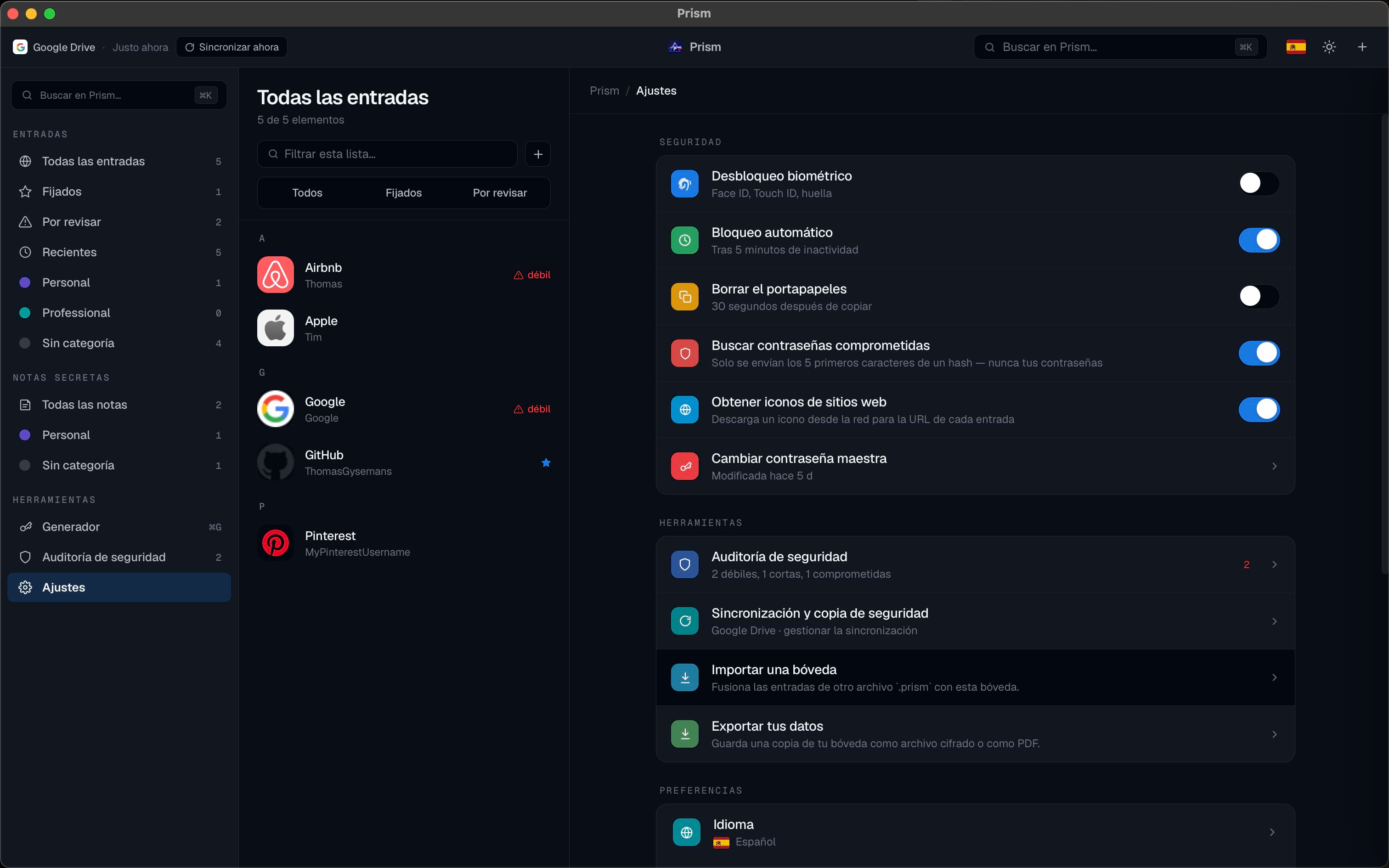Click the green export icon for Exportar tus datos
The height and width of the screenshot is (868, 1389).
685,734
